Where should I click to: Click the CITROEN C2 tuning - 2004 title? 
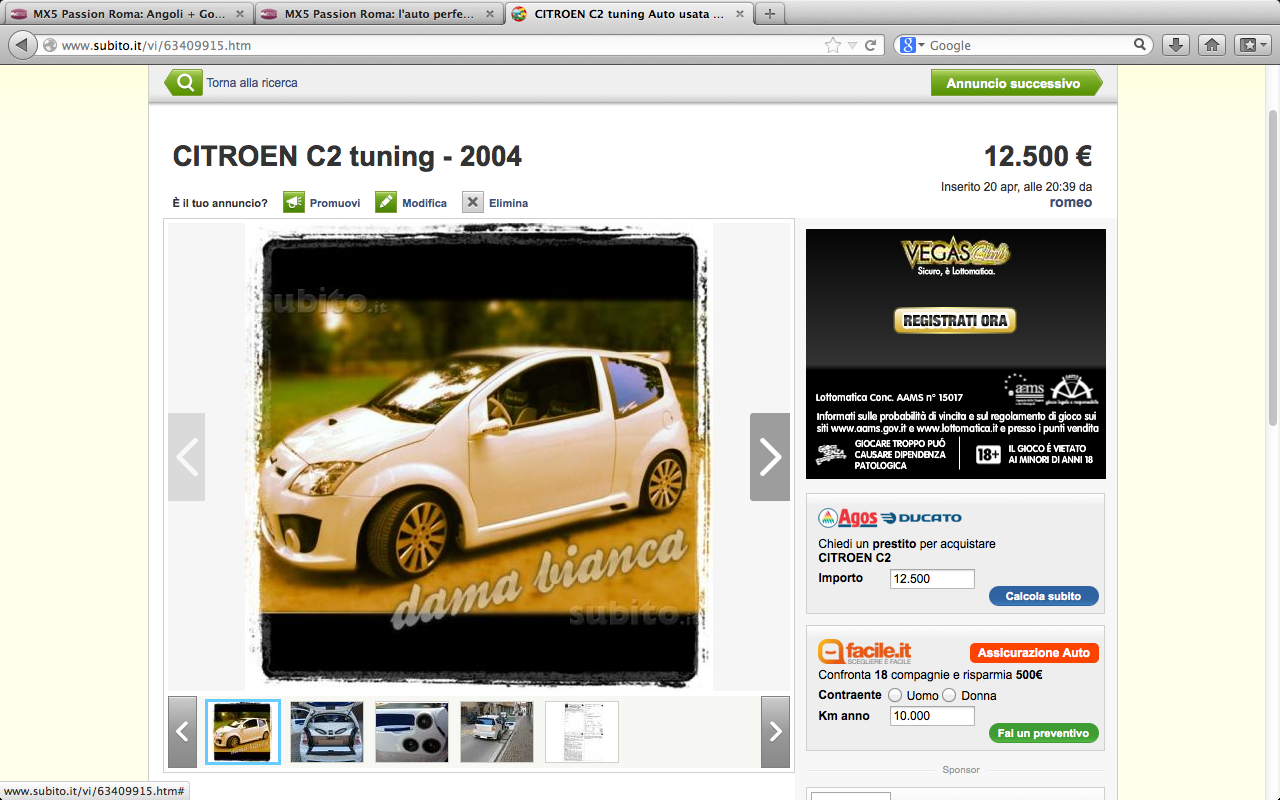click(347, 156)
